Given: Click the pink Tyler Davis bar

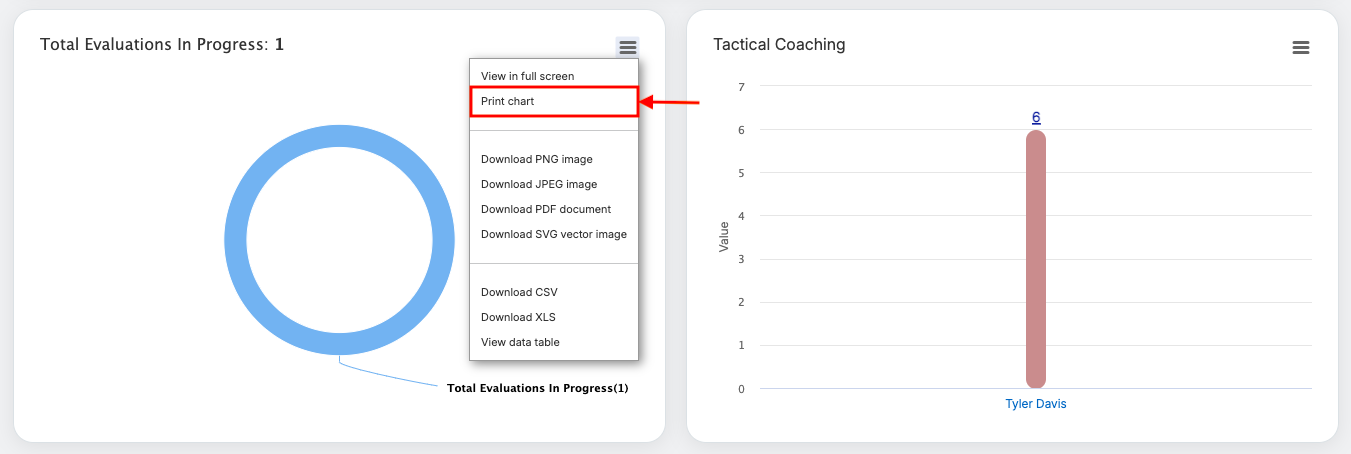Looking at the screenshot, I should (x=1036, y=260).
